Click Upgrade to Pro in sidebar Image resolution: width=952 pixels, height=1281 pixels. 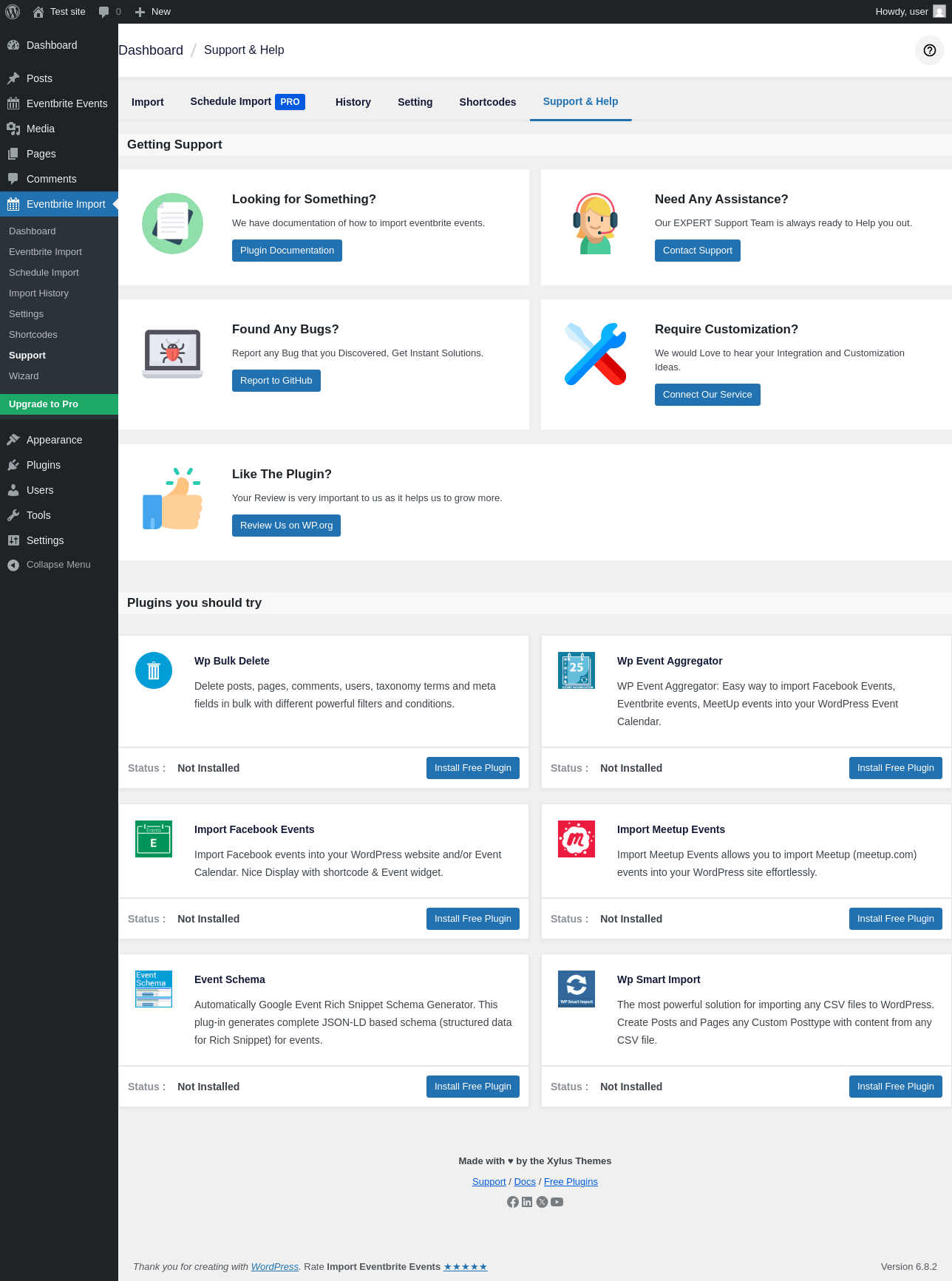[59, 404]
